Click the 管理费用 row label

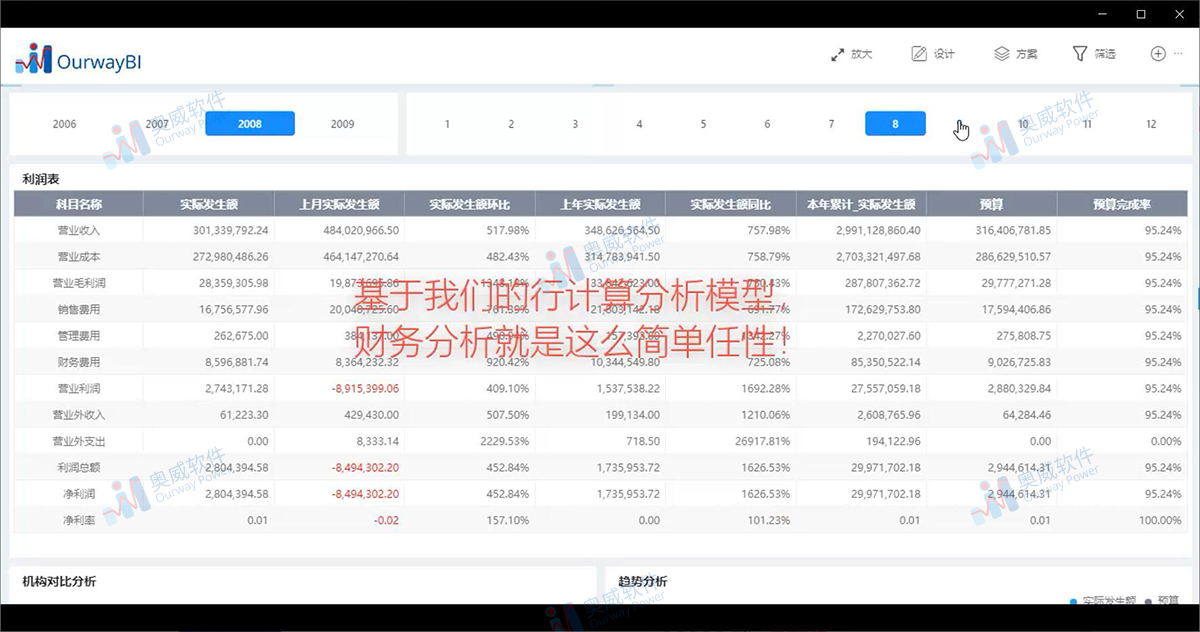[80, 336]
